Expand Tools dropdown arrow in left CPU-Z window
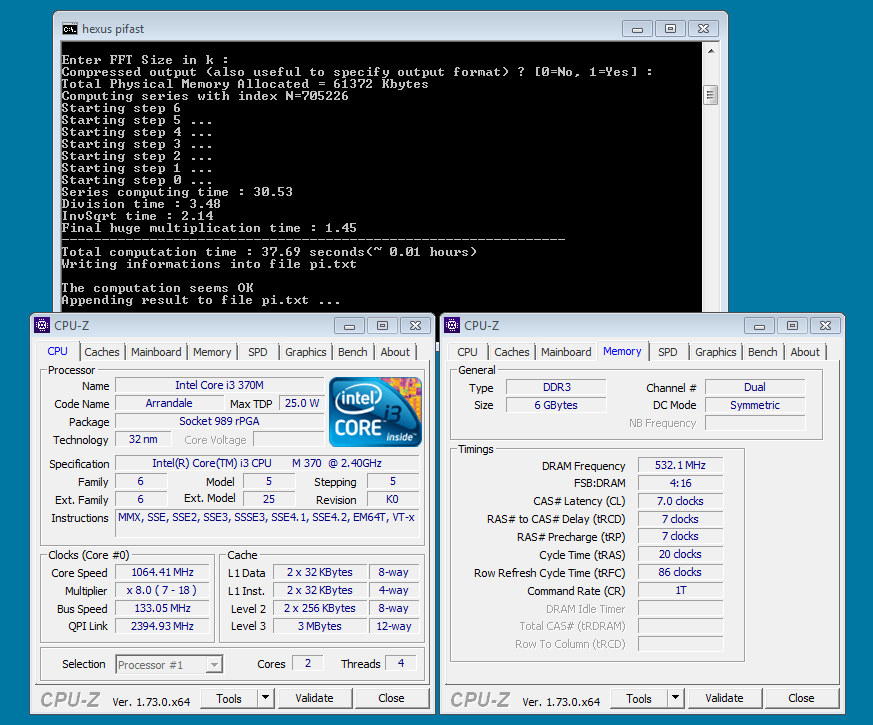The image size is (873, 725). tap(266, 698)
